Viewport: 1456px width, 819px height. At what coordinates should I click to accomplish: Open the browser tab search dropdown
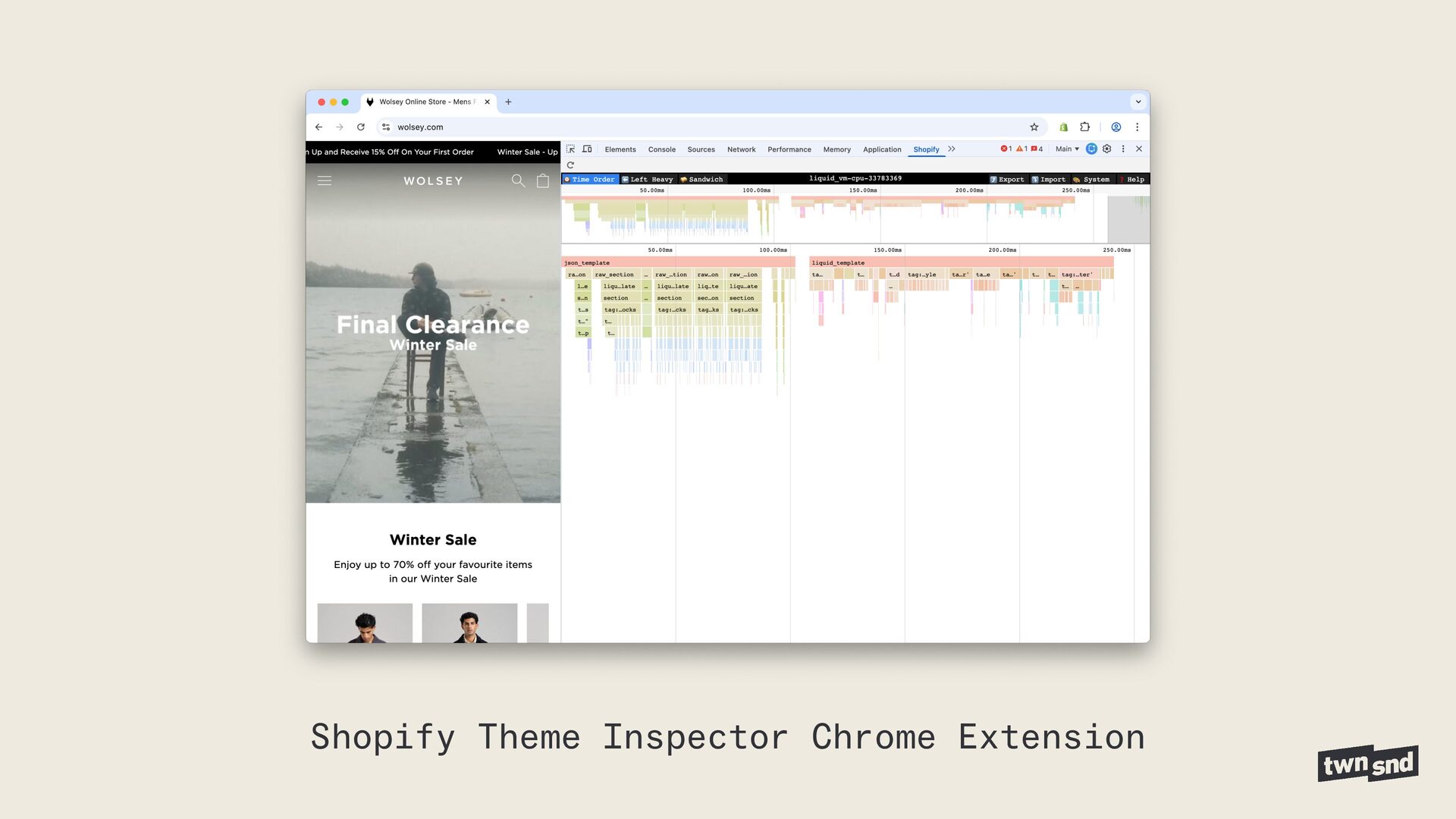tap(1137, 102)
